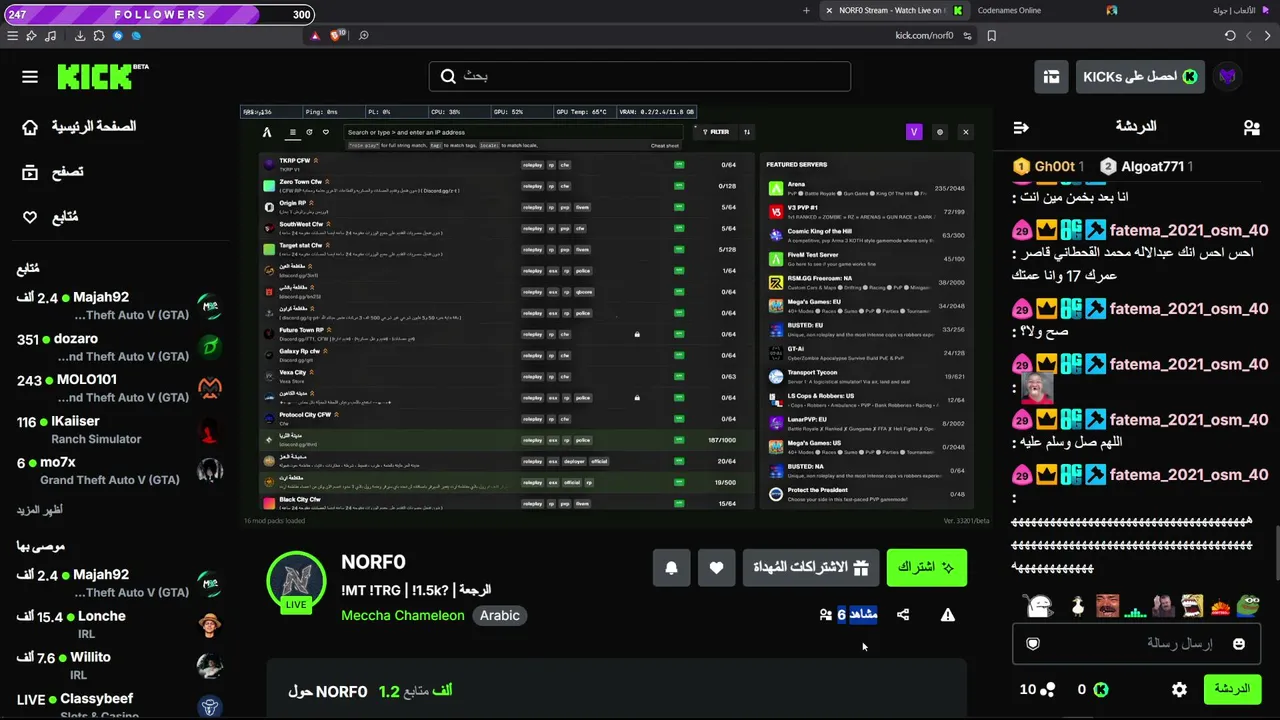
Task: Click the get KICKs button
Action: (1140, 77)
